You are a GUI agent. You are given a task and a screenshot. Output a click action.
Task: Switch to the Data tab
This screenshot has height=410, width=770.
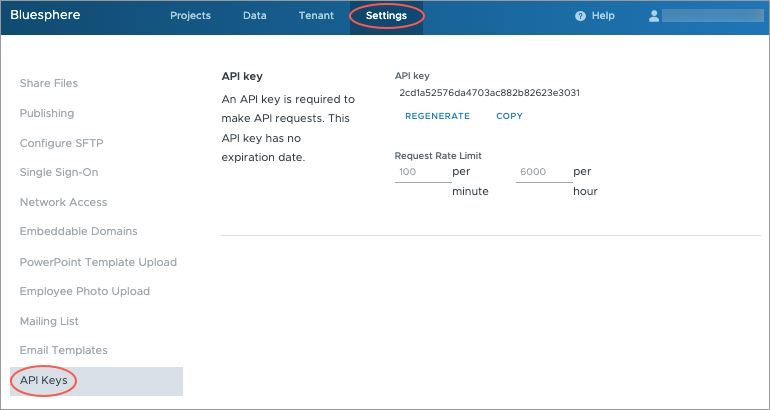pos(254,17)
